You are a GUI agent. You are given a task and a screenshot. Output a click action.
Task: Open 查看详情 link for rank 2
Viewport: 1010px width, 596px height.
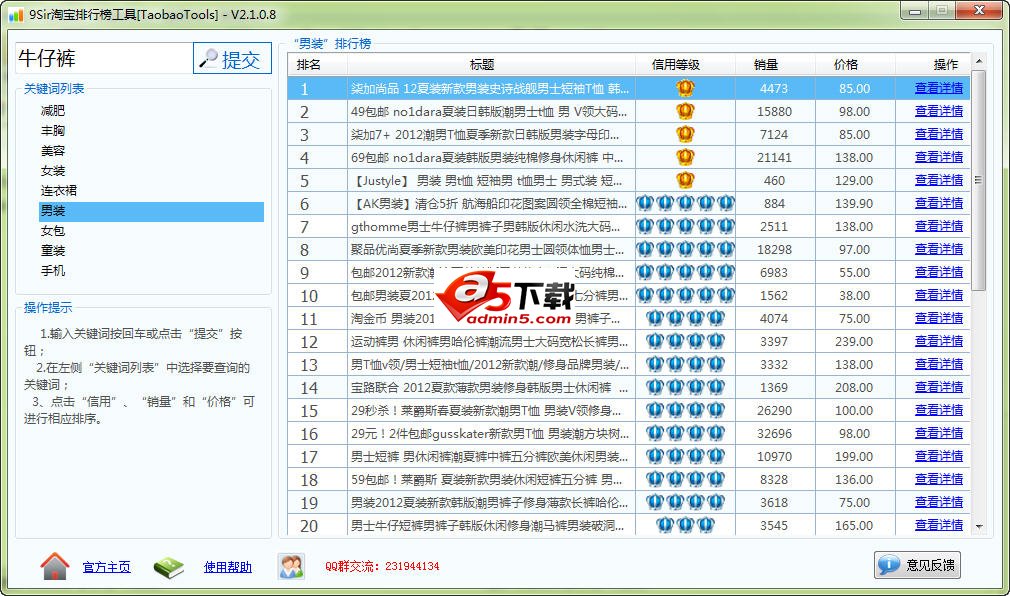tap(939, 111)
